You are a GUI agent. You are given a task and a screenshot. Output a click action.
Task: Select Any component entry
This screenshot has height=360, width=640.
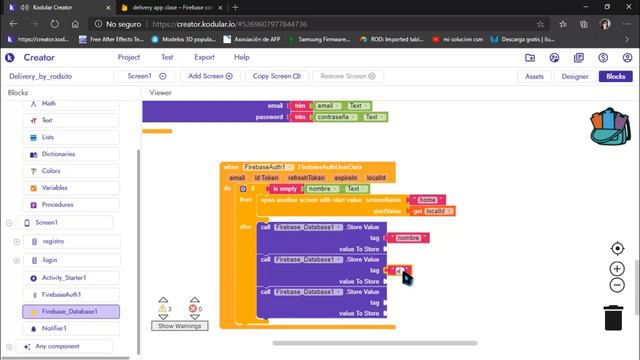tap(64, 346)
